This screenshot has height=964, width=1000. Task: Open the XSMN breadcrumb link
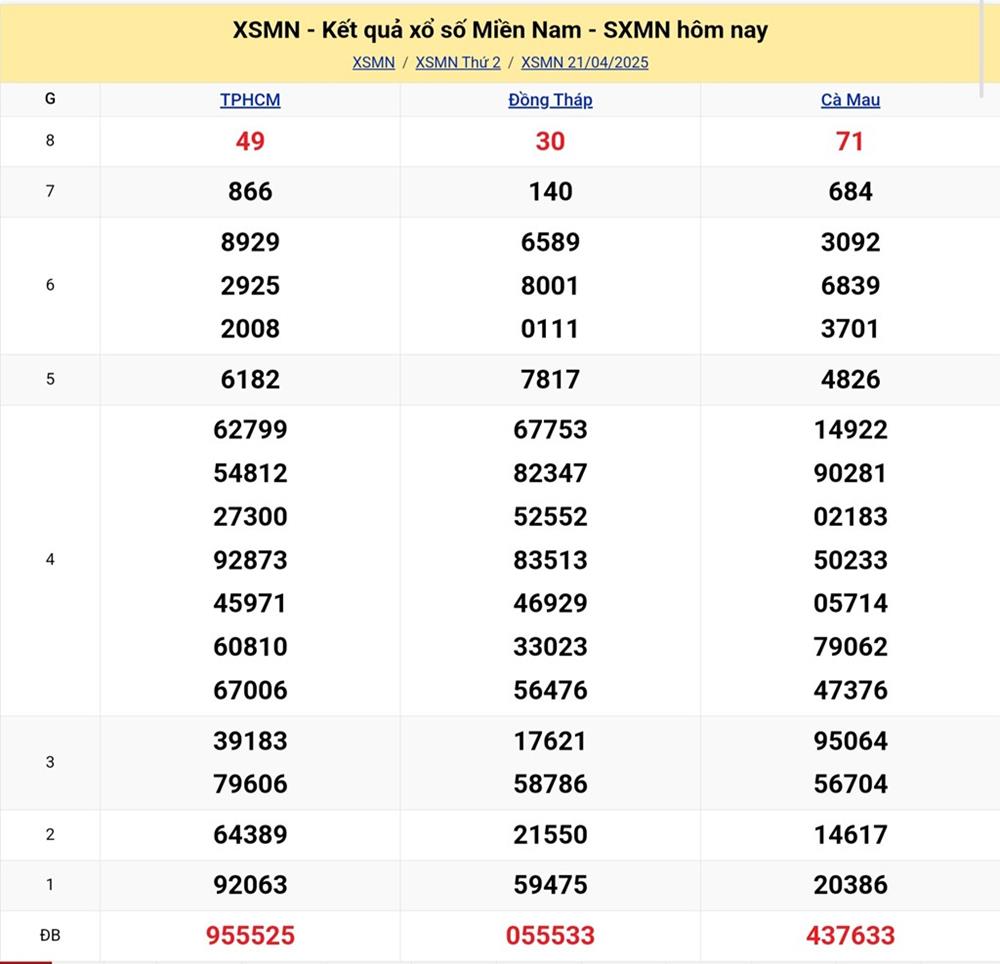tap(373, 62)
